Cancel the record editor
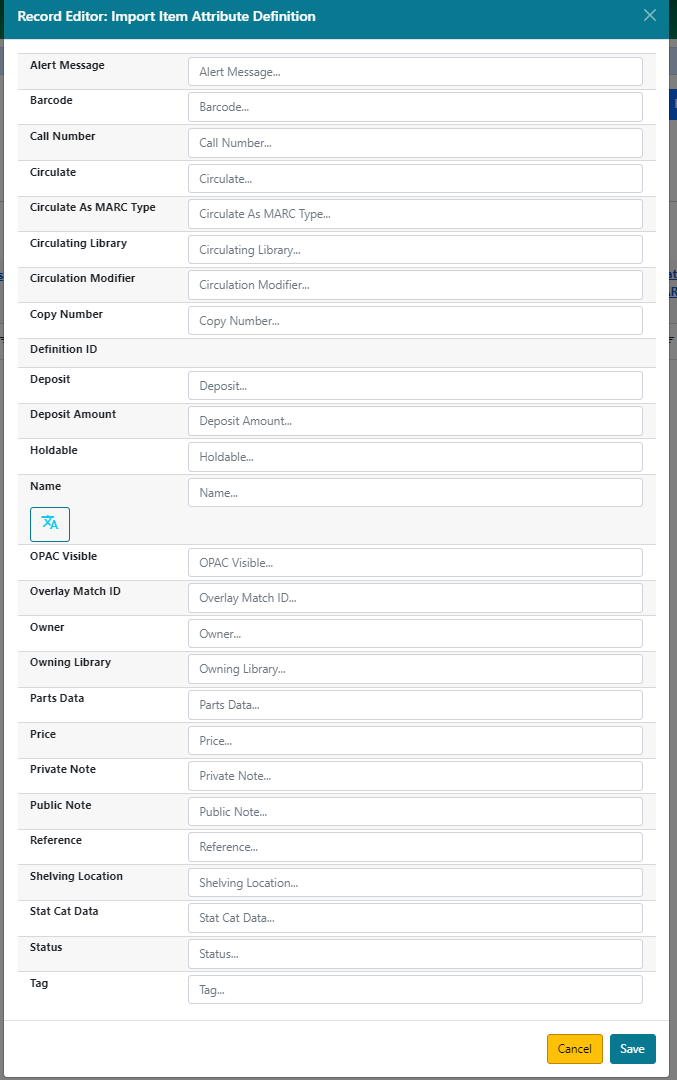Screen dimensions: 677x1080 [x=574, y=1049]
